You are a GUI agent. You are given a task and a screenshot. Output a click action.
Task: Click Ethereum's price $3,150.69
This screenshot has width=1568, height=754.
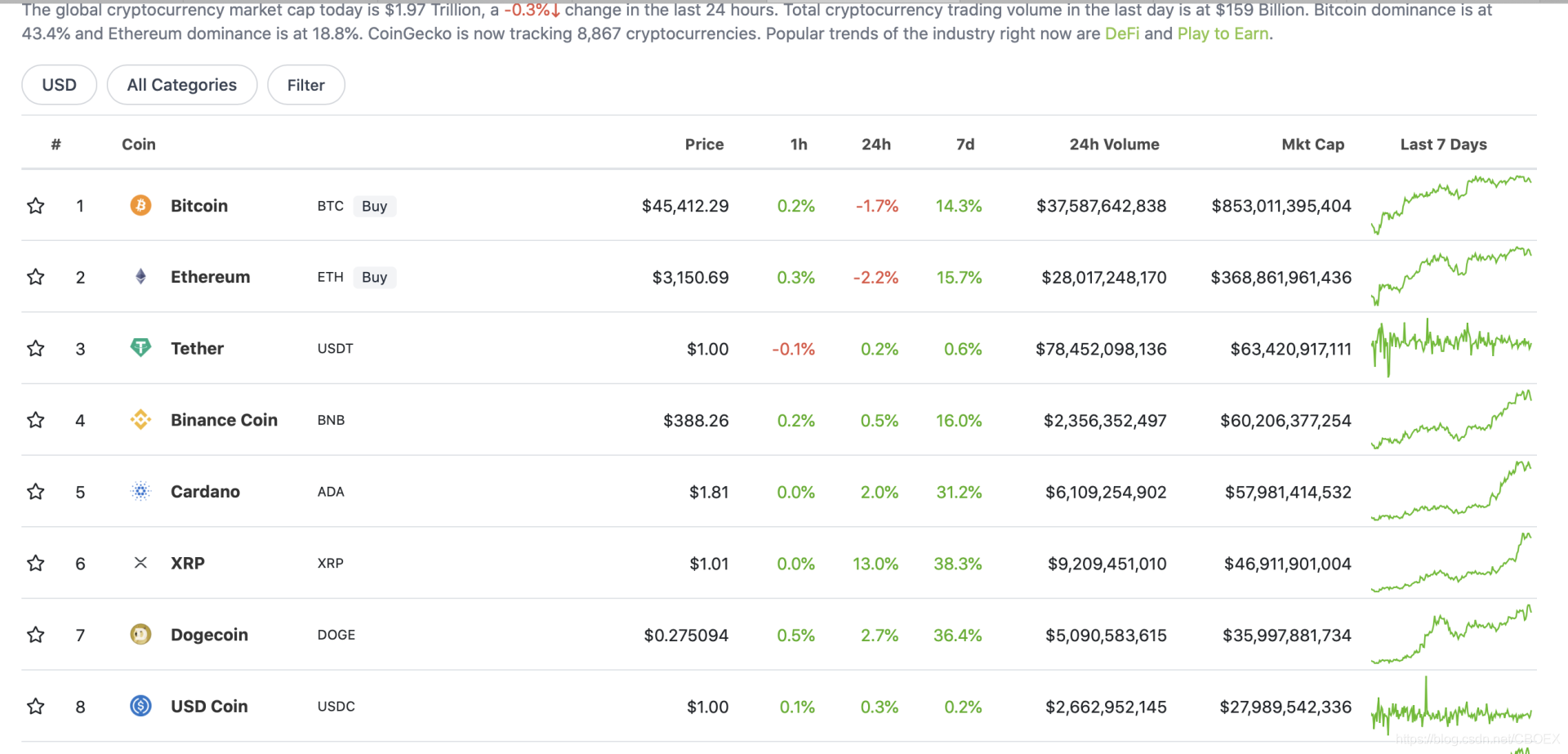click(x=691, y=278)
